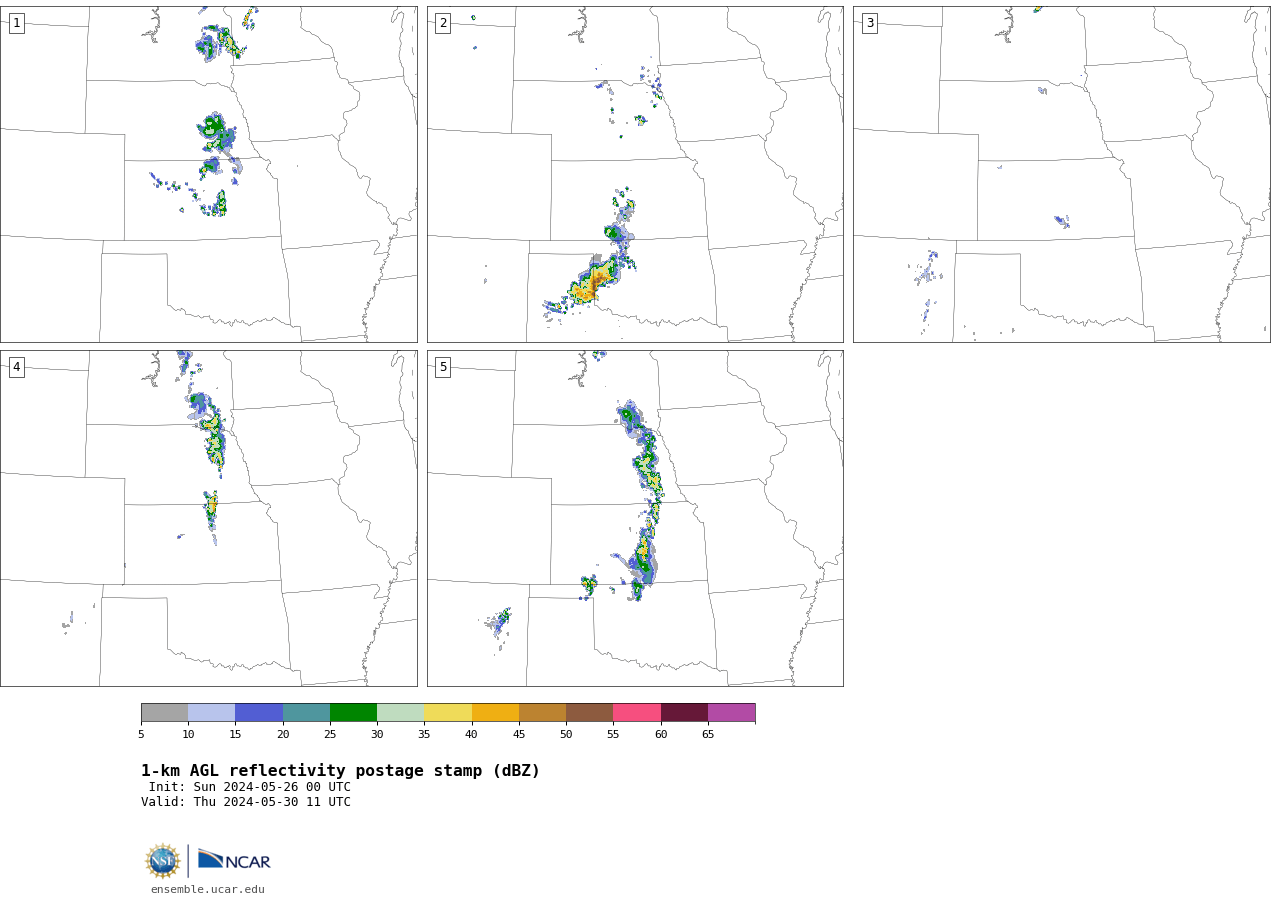Click the colorbar tick label 10
The width and height of the screenshot is (1280, 901).
(x=188, y=735)
